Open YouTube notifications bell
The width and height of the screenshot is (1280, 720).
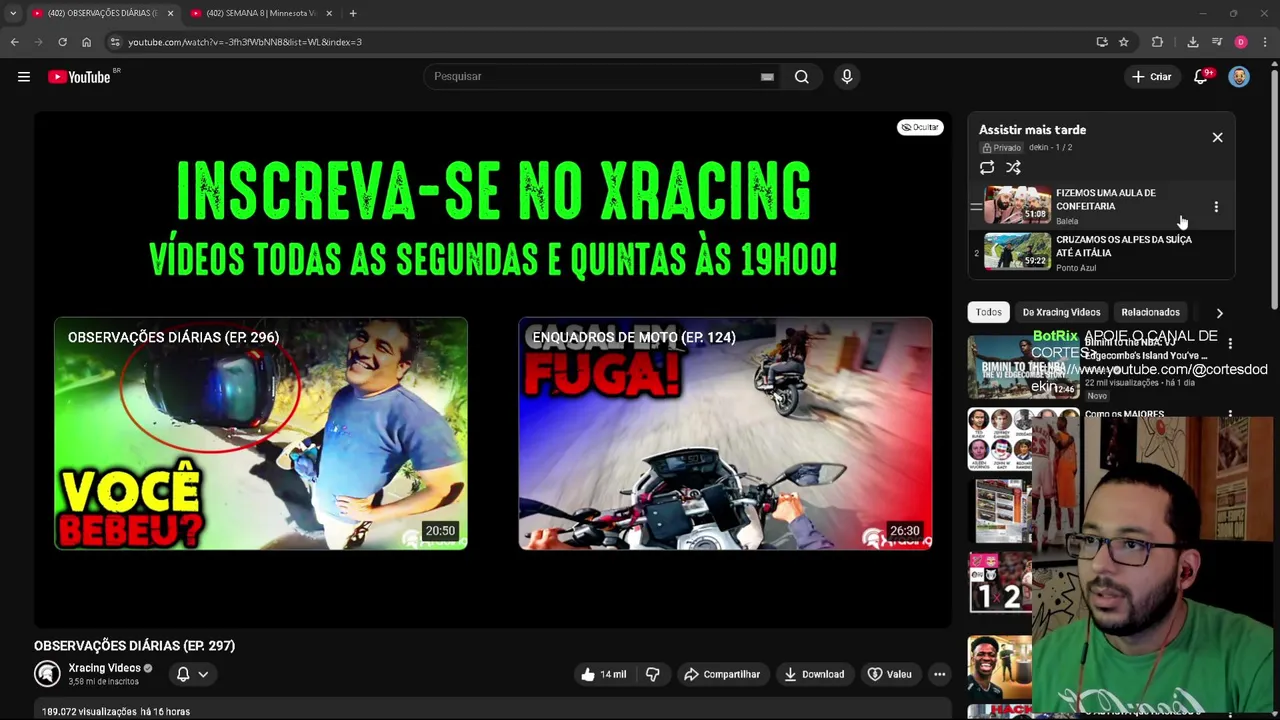[x=1201, y=77]
